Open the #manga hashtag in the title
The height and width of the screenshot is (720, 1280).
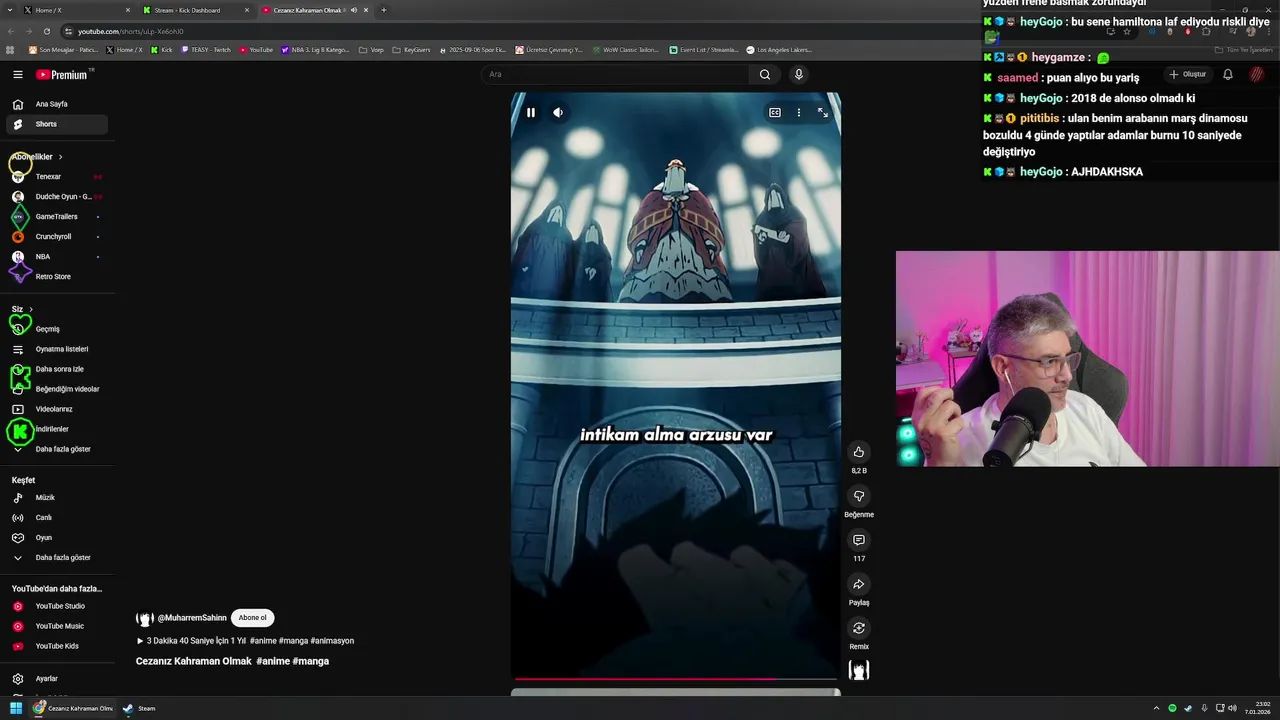point(310,661)
